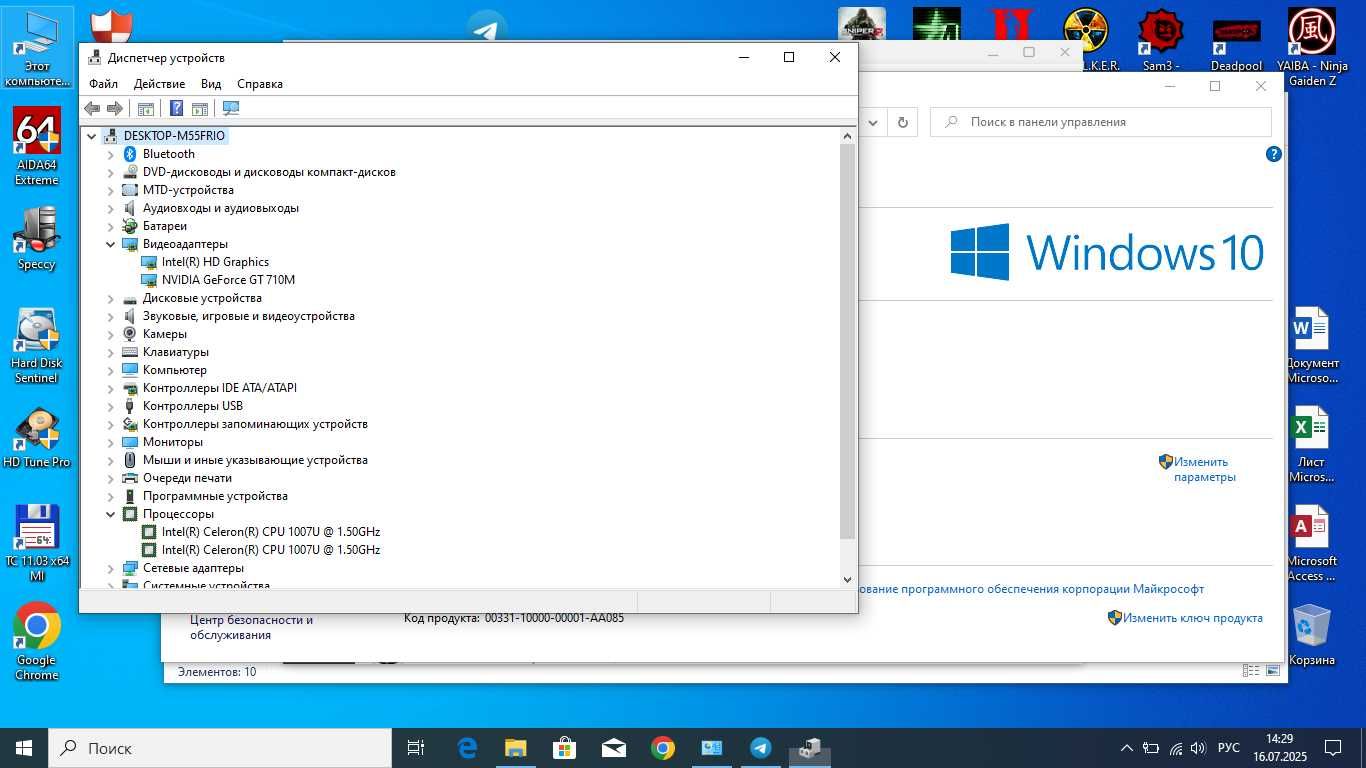
Task: Open the Microsoft Access desktop shortcut
Action: click(x=1311, y=543)
